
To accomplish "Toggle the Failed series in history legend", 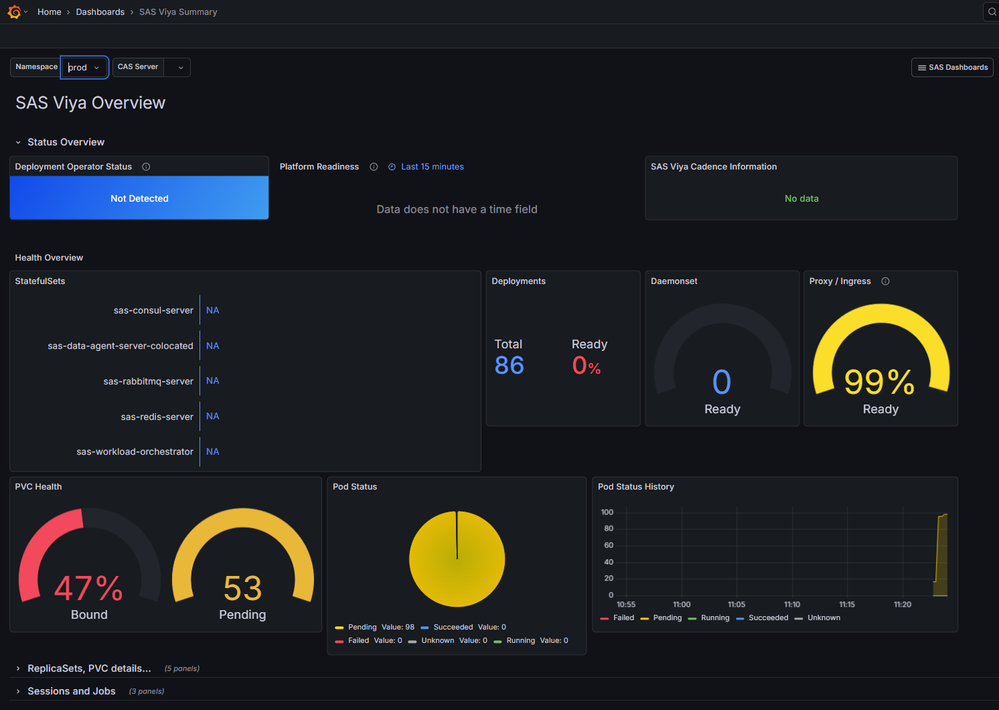I will pyautogui.click(x=617, y=618).
